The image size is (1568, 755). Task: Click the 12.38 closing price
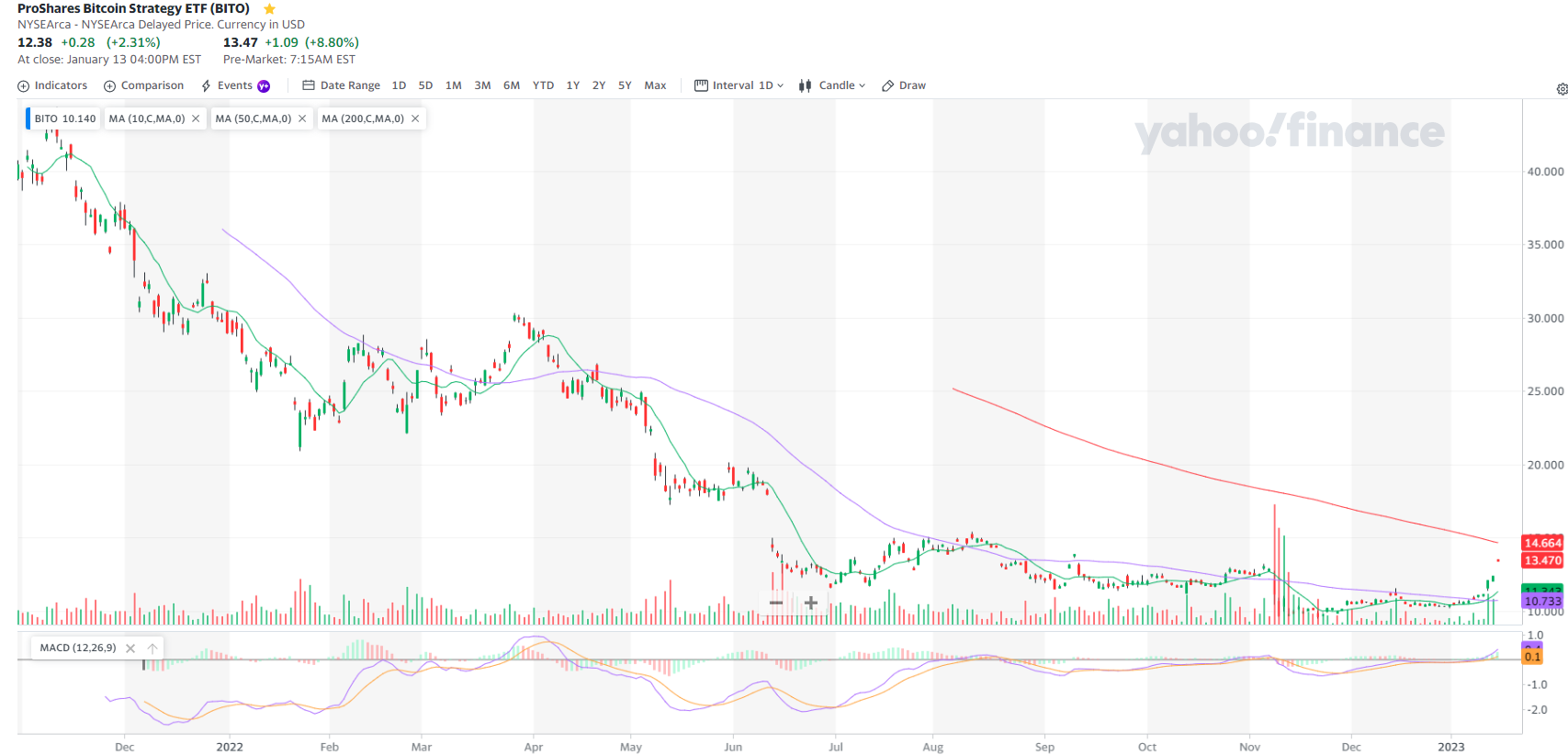tap(35, 42)
